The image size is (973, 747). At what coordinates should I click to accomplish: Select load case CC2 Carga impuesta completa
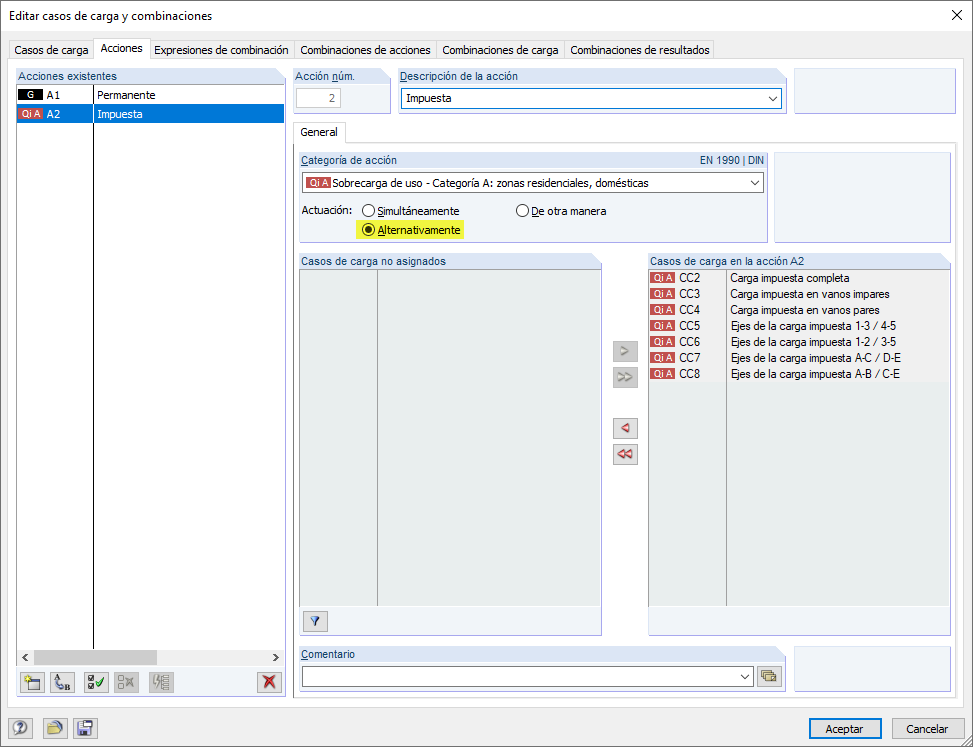coord(799,278)
